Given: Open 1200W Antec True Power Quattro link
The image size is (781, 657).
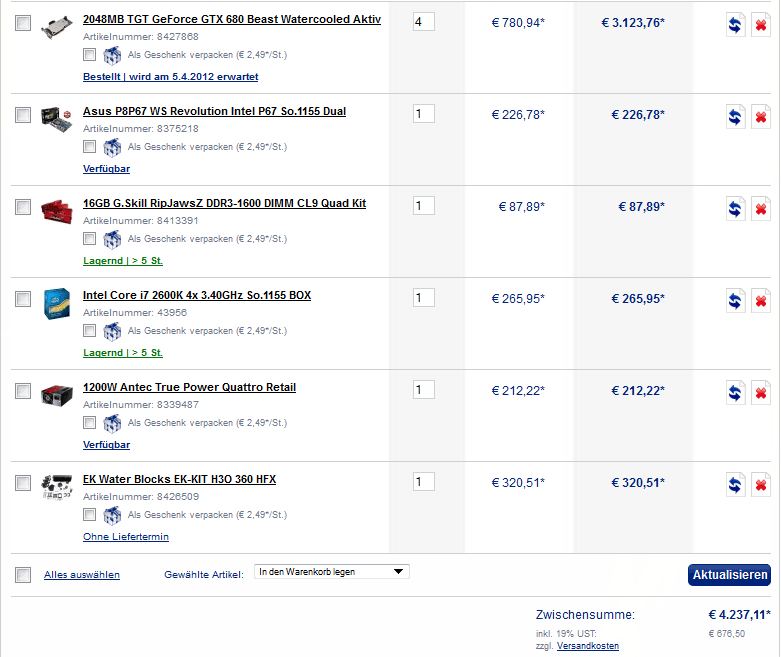Looking at the screenshot, I should pos(189,388).
